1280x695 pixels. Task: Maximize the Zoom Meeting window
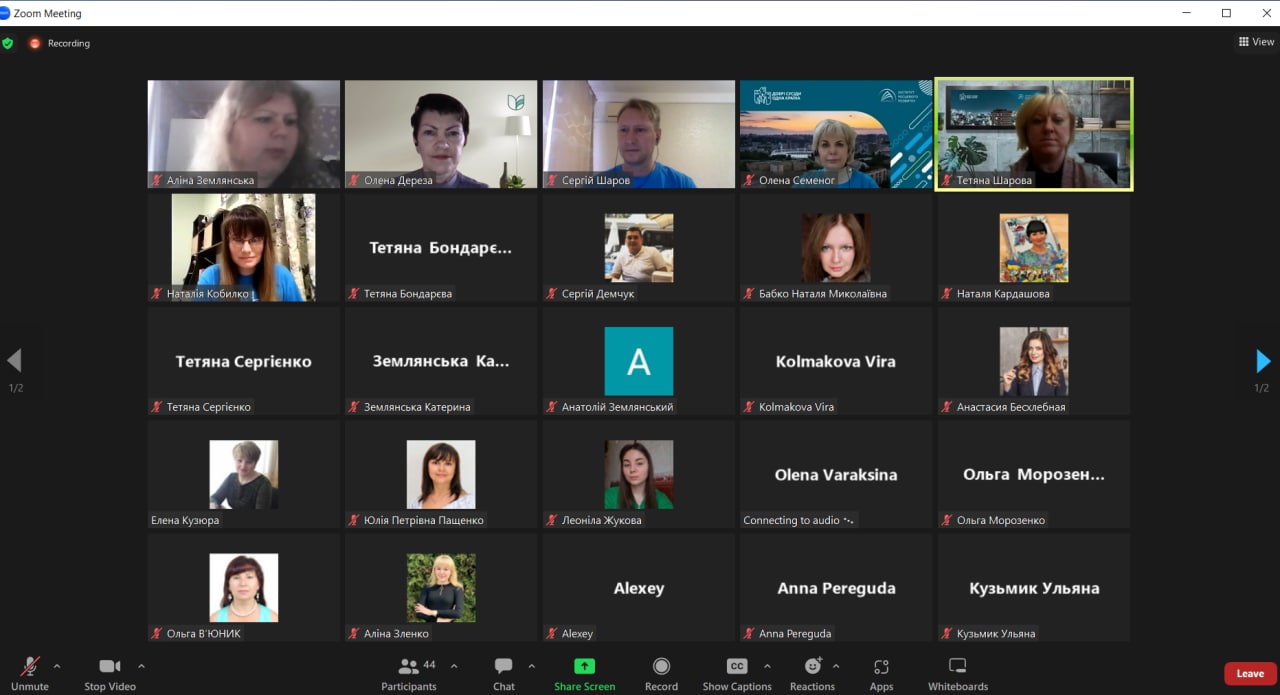tap(1226, 13)
